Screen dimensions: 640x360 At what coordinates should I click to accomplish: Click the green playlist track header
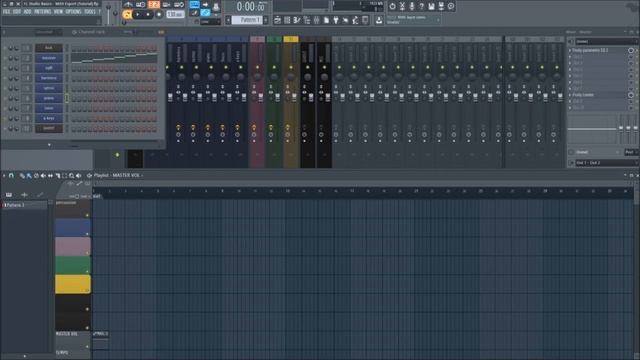73,265
